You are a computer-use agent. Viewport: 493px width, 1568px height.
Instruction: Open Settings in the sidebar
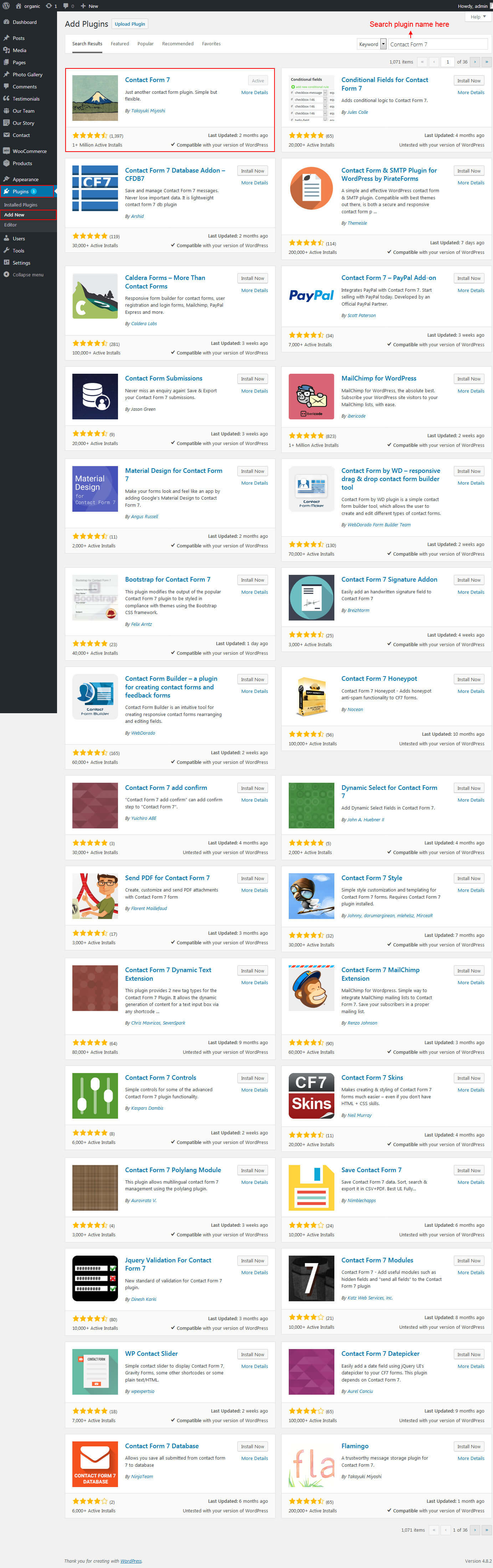coord(21,263)
